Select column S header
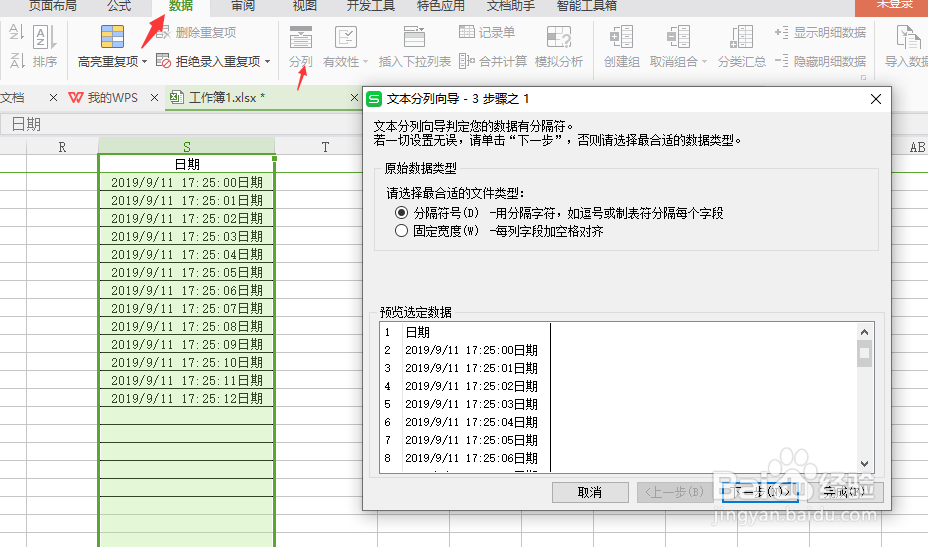928x547 pixels. coord(186,147)
